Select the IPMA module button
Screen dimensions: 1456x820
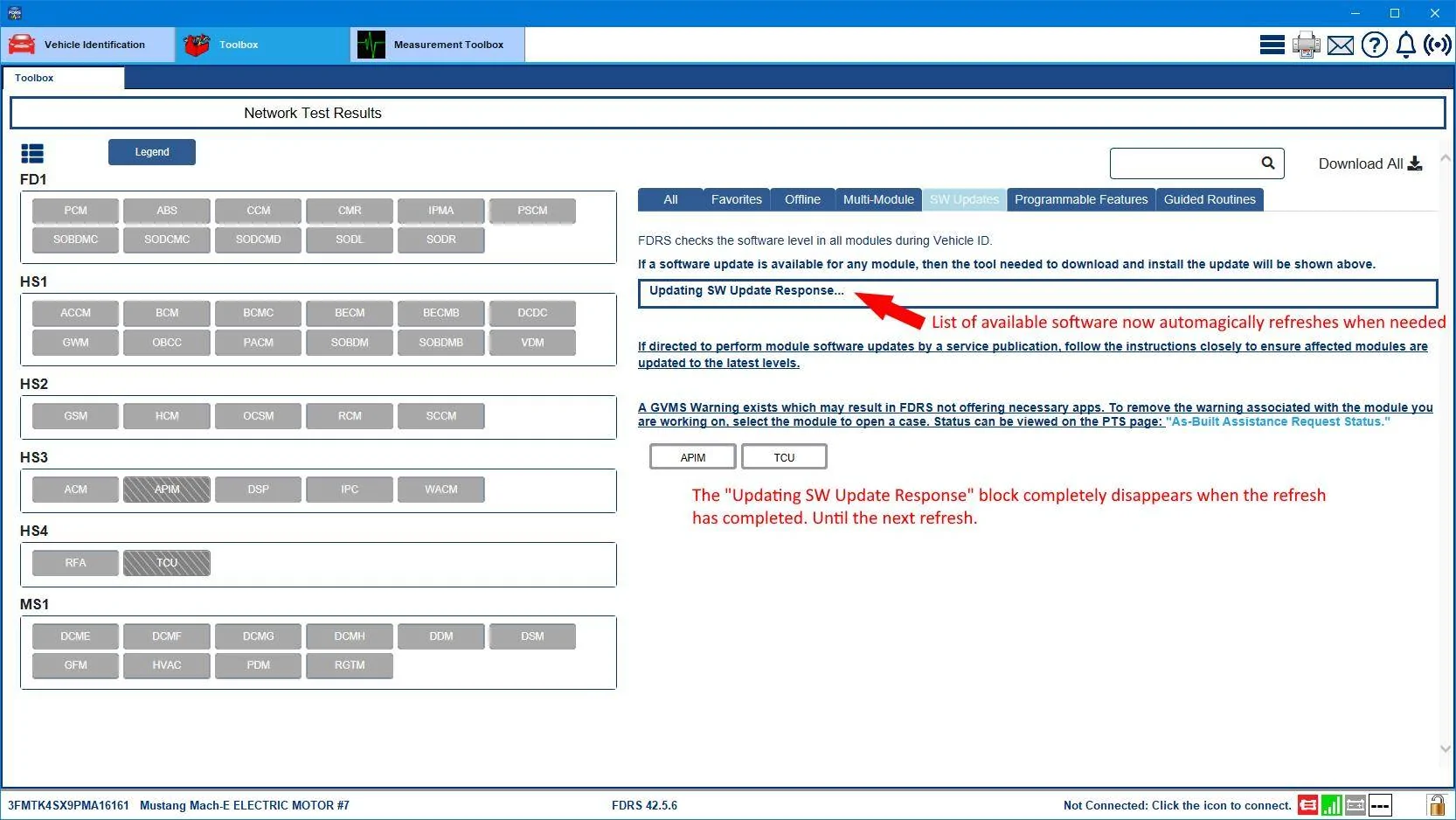pos(441,211)
